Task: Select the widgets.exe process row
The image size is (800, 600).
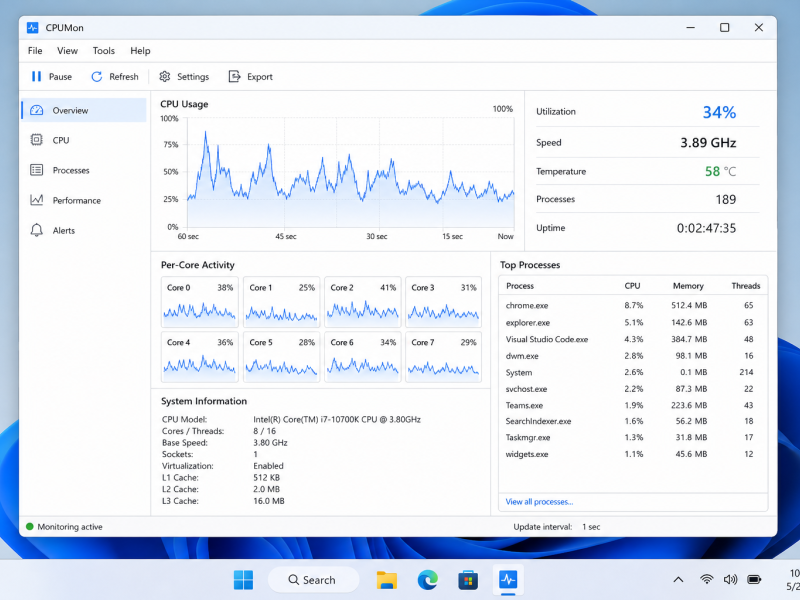Action: point(633,454)
